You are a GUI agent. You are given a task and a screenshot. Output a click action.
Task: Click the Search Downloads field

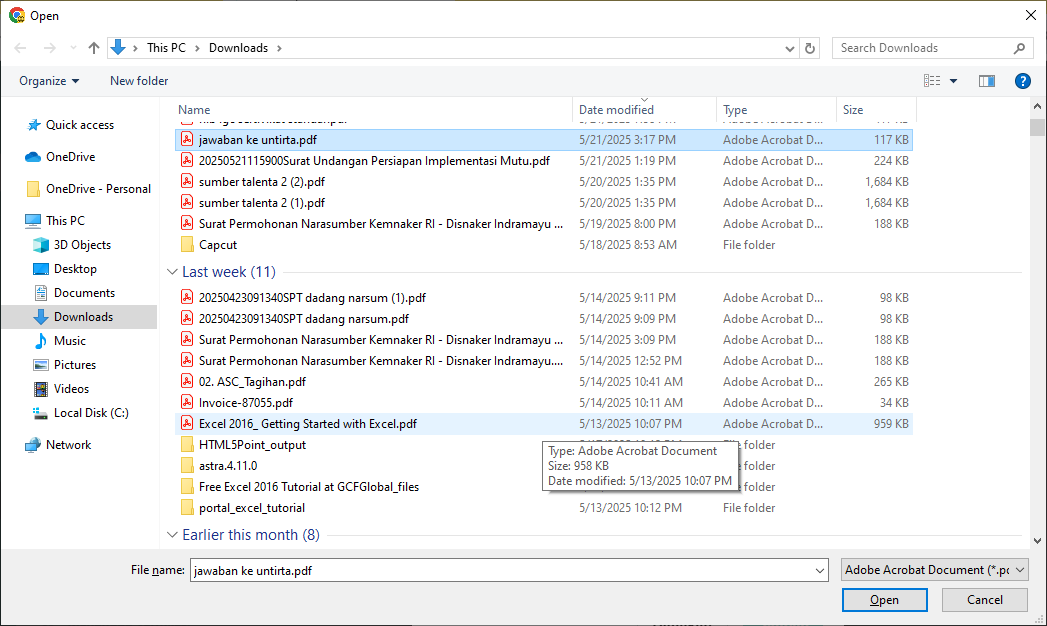tap(924, 48)
